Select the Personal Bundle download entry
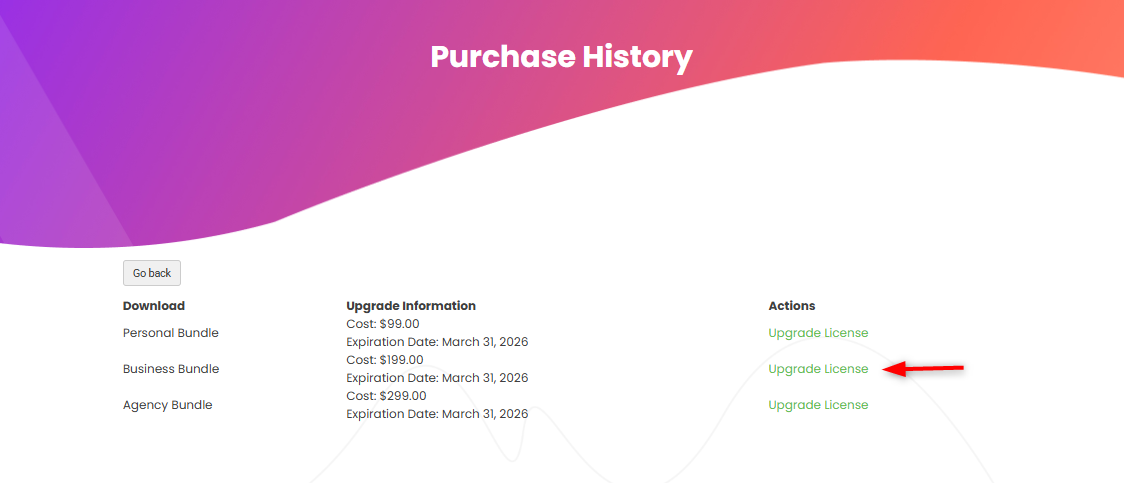This screenshot has width=1124, height=483. [171, 333]
